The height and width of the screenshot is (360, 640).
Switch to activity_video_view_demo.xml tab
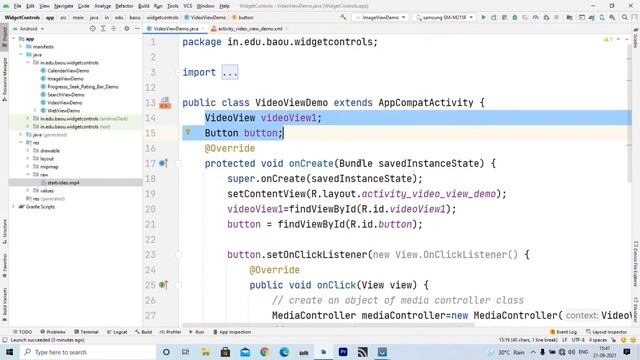tap(250, 29)
